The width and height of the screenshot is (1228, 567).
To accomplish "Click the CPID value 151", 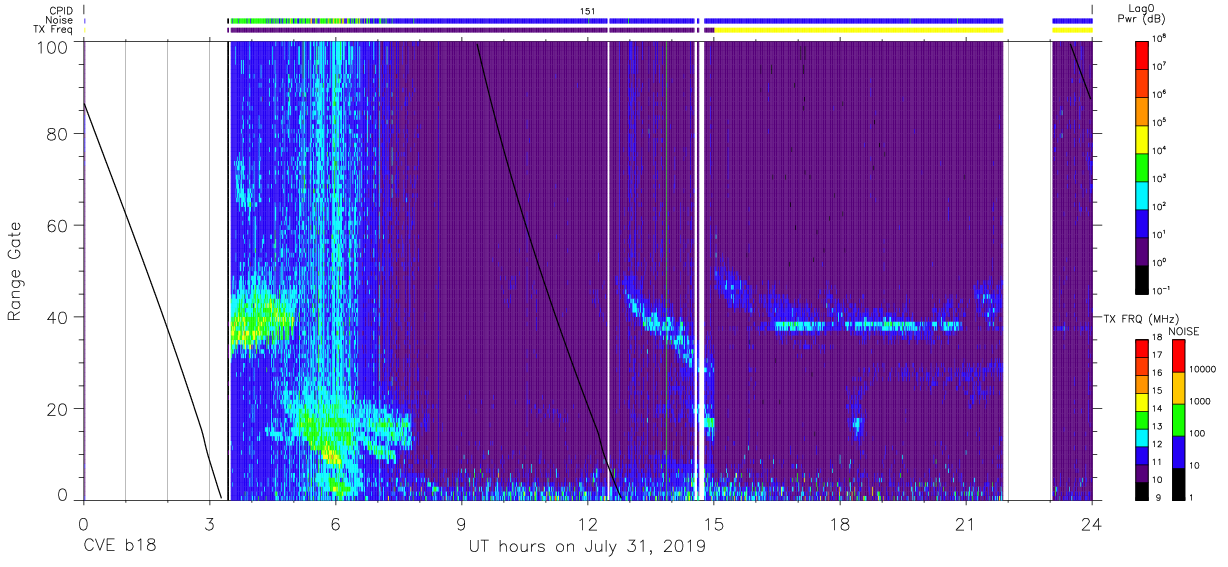I will 587,11.
